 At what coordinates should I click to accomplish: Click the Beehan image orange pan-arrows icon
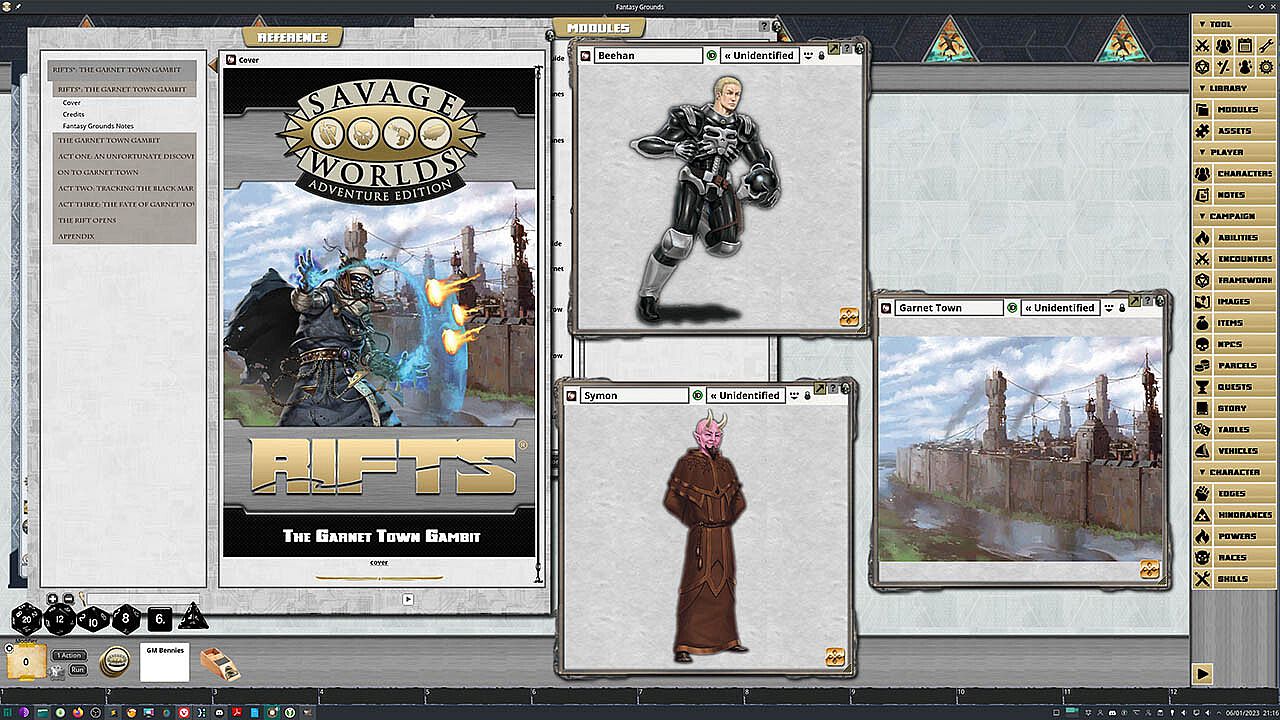[x=849, y=317]
